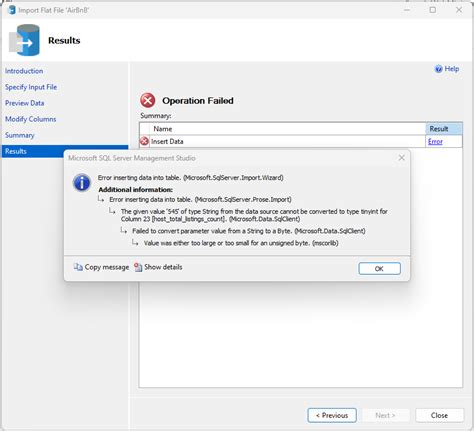This screenshot has width=474, height=431.
Task: Select the Results step in sidebar
Action: coord(65,151)
